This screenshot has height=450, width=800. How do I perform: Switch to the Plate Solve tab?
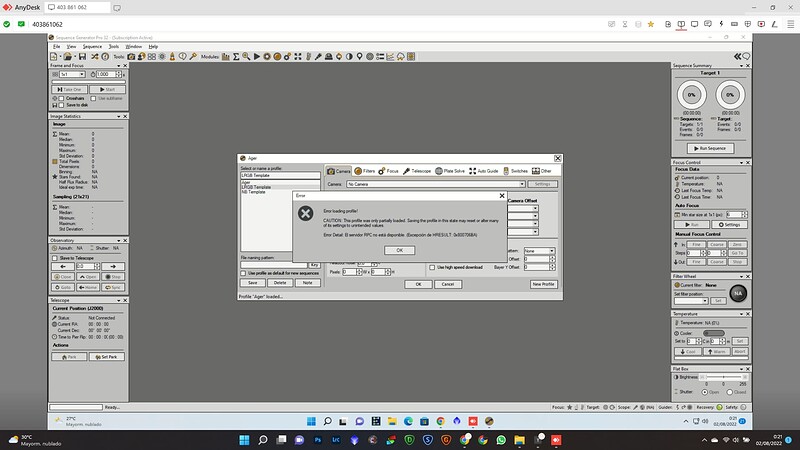pos(449,171)
